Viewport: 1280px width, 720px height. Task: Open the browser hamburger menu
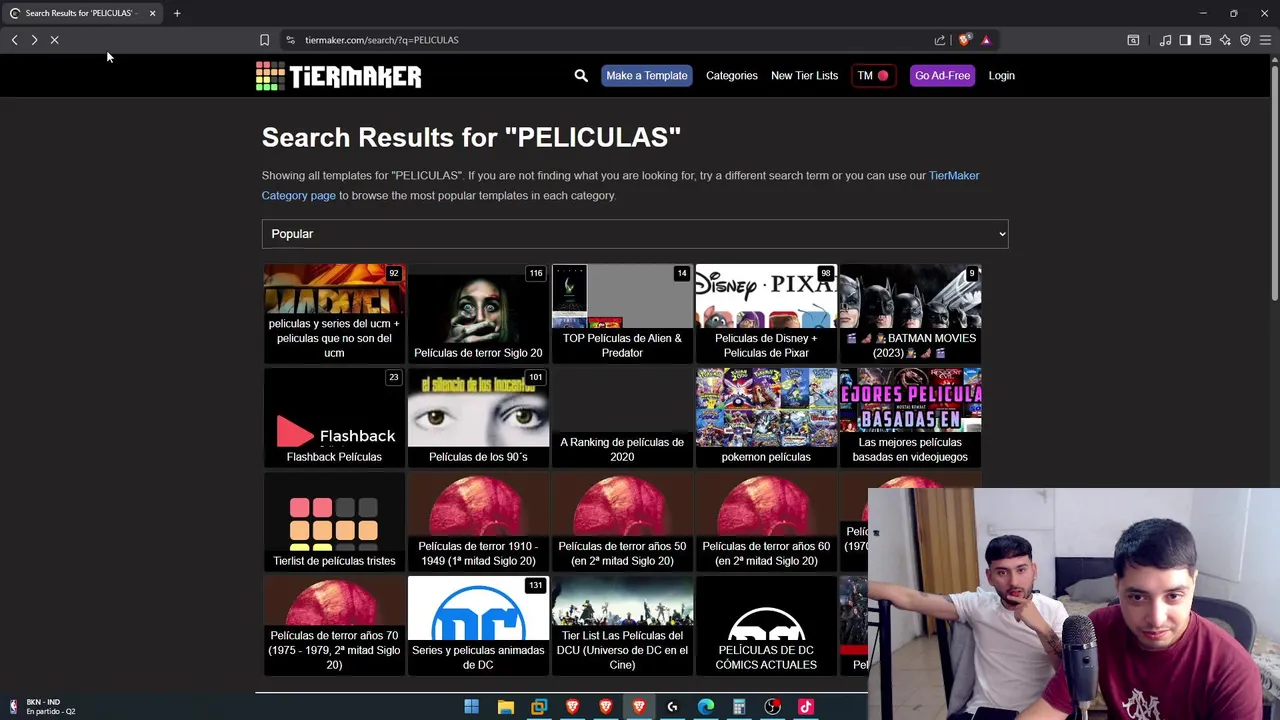tap(1265, 40)
